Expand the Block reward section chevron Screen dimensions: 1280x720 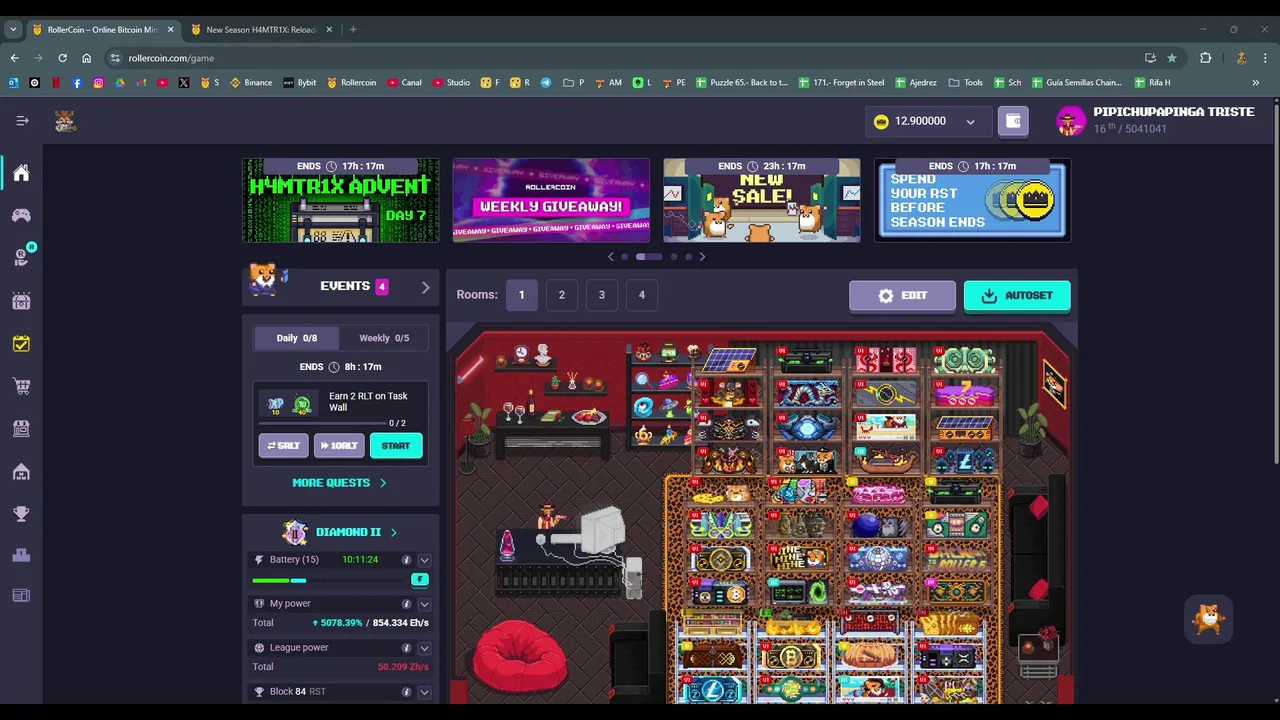pyautogui.click(x=424, y=692)
